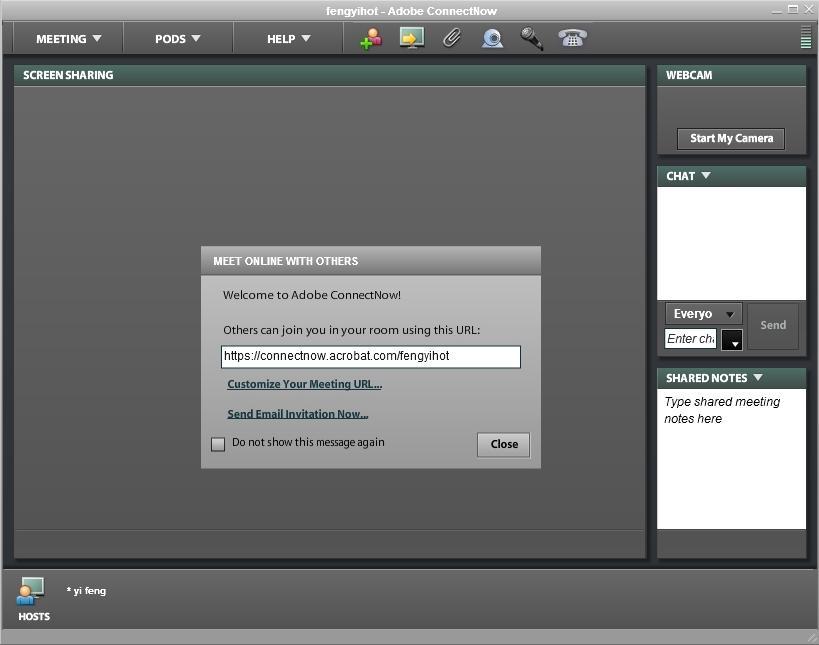Open the black chat text color swatch
Viewport: 819px width, 645px height.
point(732,340)
